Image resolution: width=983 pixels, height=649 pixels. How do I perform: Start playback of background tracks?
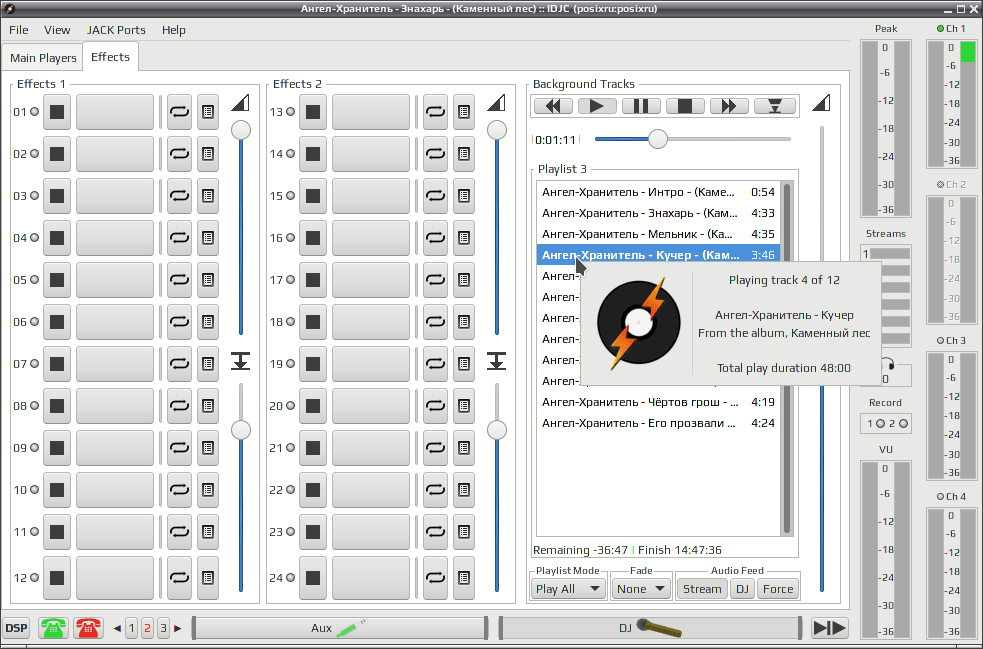597,106
